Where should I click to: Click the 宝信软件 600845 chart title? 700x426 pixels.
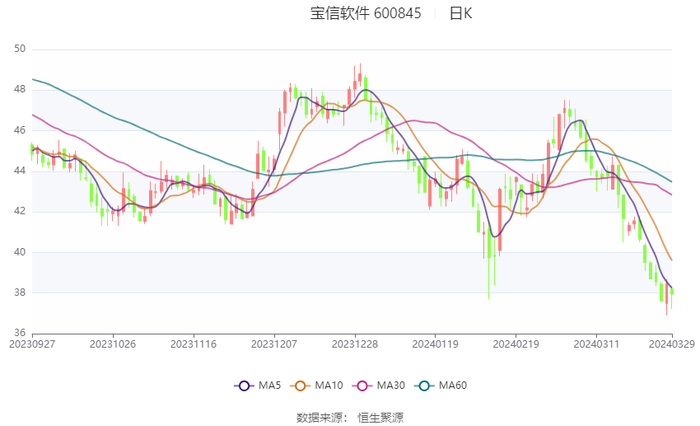pos(366,14)
